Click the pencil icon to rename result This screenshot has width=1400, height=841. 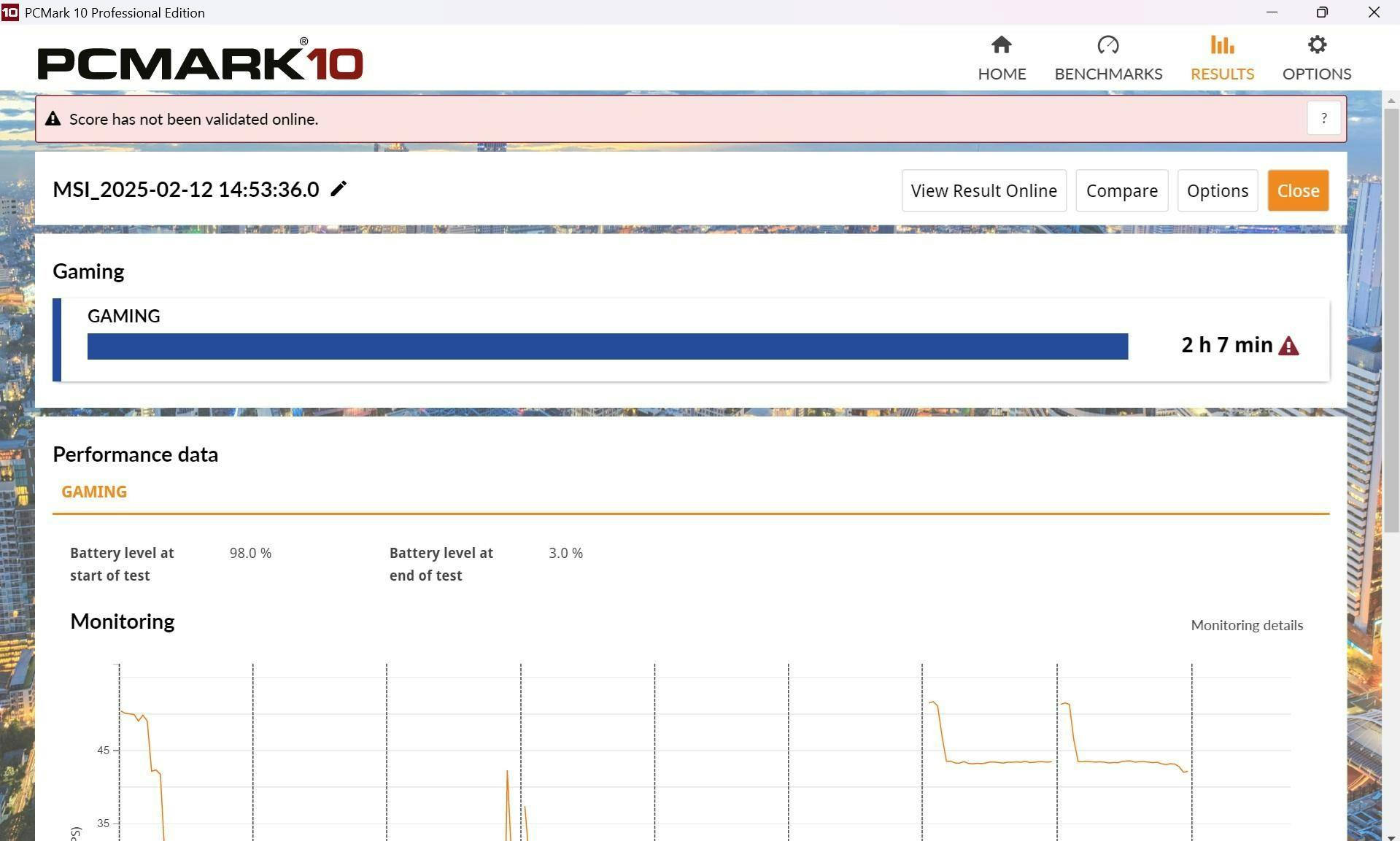pos(339,189)
